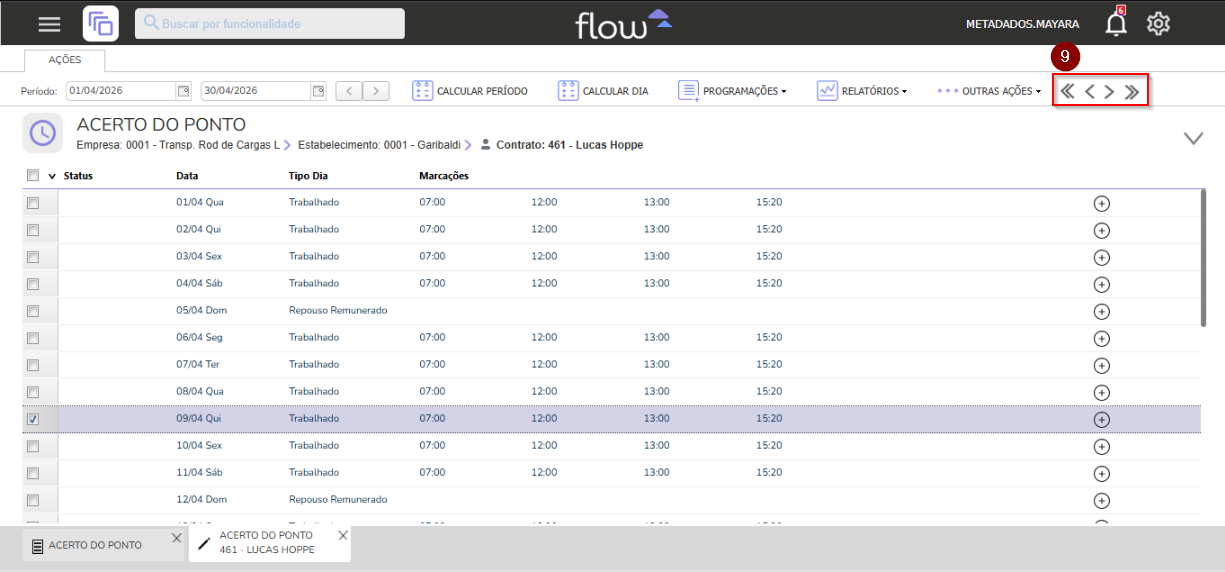Open the settings gear
The image size is (1225, 572).
point(1158,24)
